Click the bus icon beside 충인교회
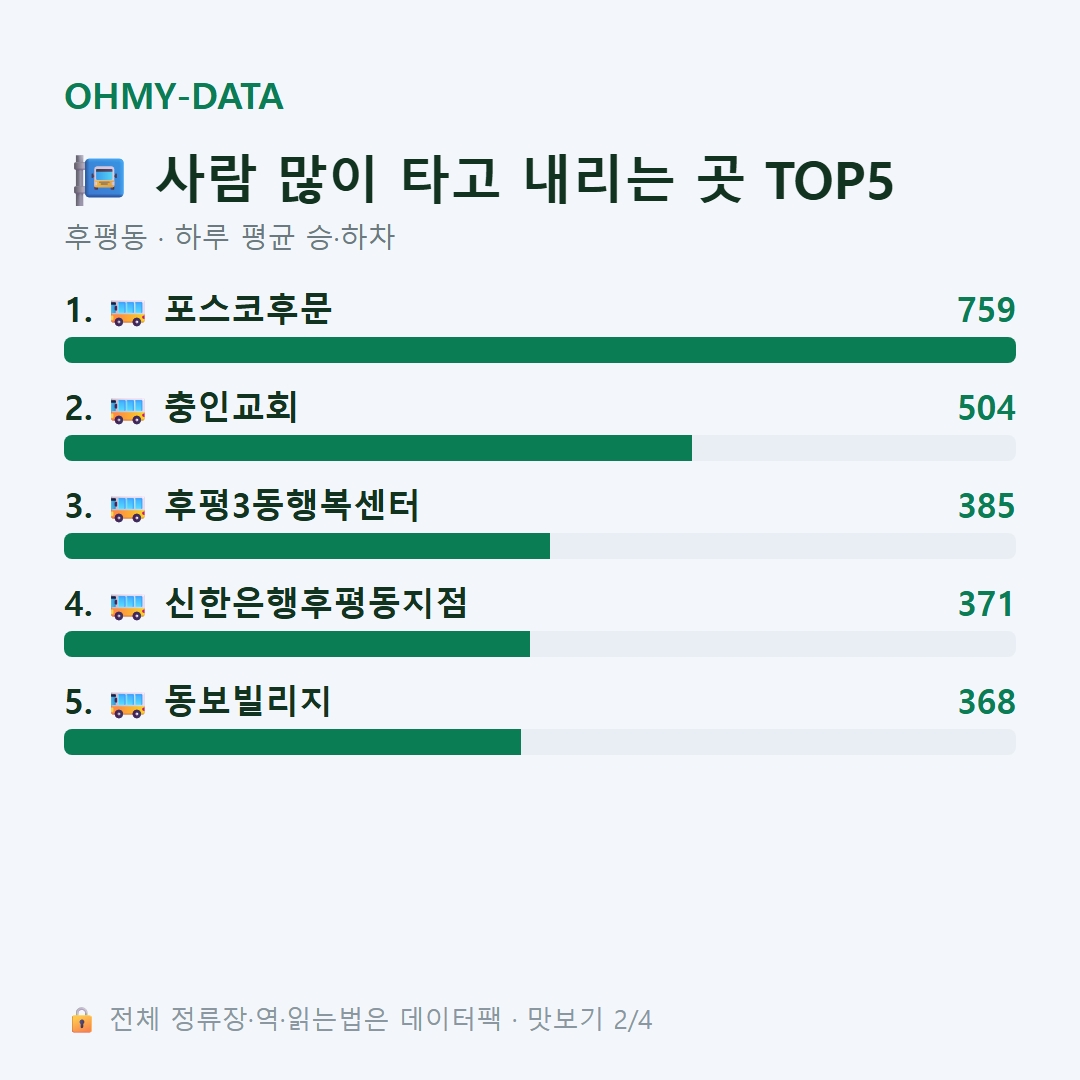This screenshot has height=1080, width=1080. point(127,411)
